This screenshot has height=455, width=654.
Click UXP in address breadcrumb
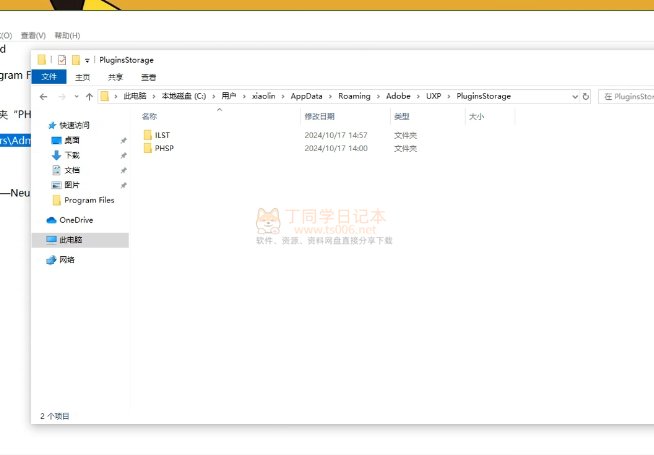point(433,96)
